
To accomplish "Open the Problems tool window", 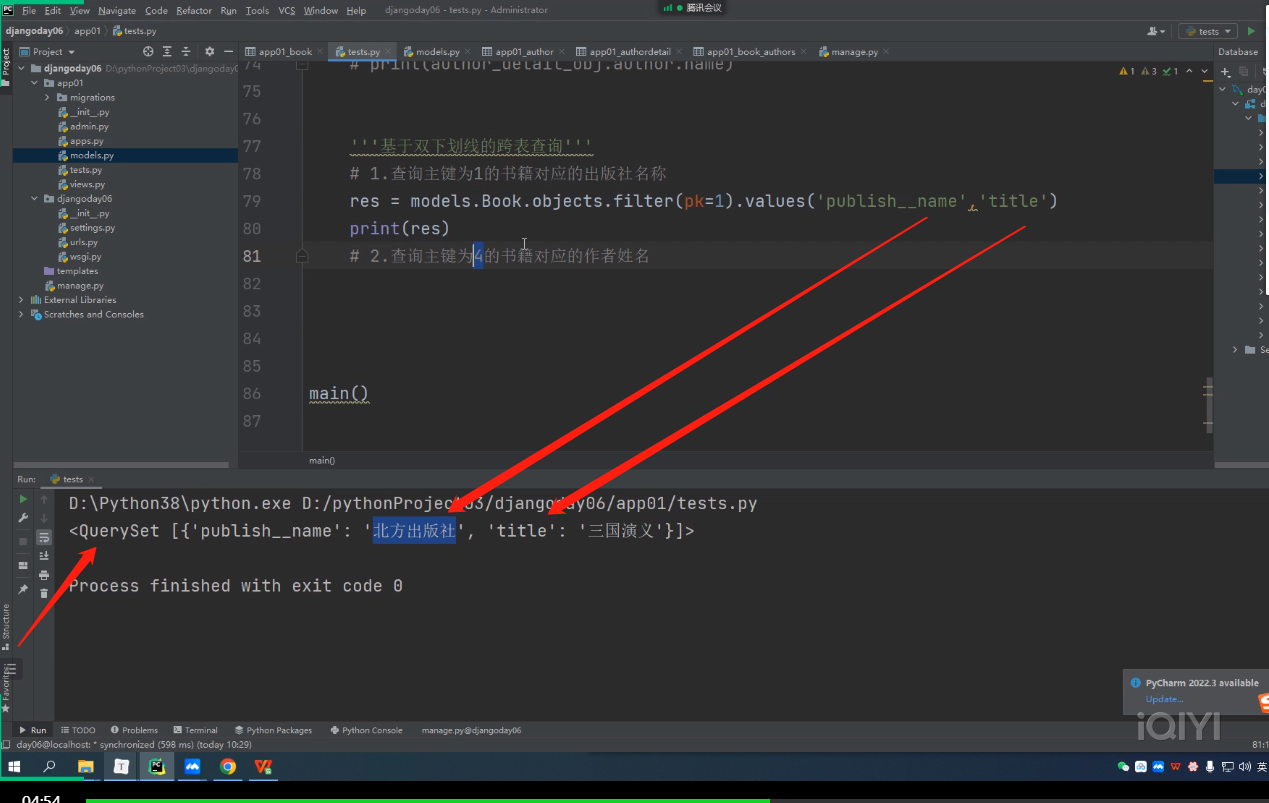I will 135,730.
